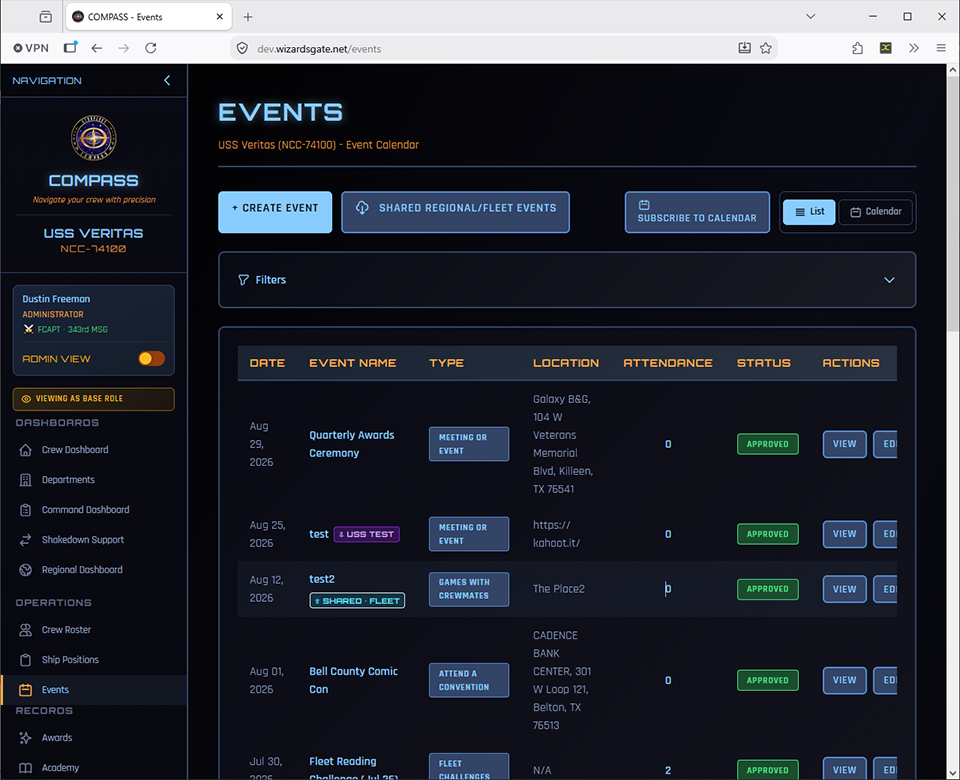Open Awards sparkle icon
The height and width of the screenshot is (780, 960).
(x=25, y=738)
